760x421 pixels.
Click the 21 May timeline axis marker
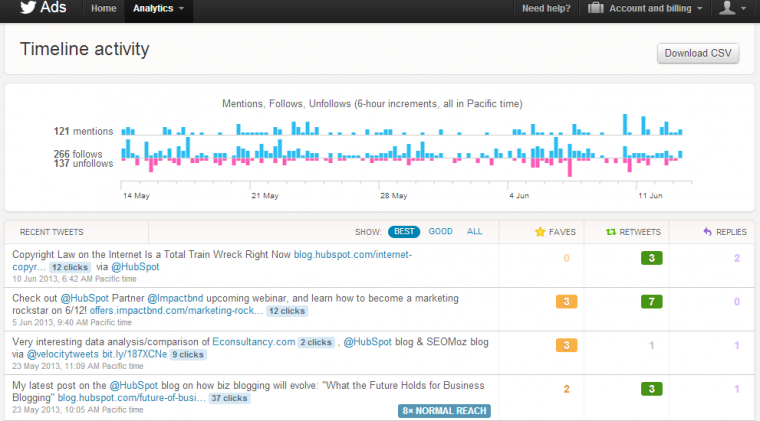(x=265, y=196)
